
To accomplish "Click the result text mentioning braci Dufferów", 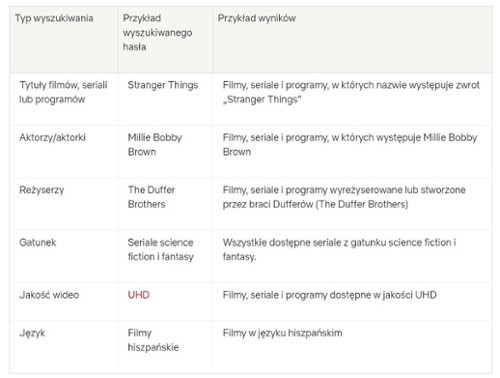I will (344, 197).
